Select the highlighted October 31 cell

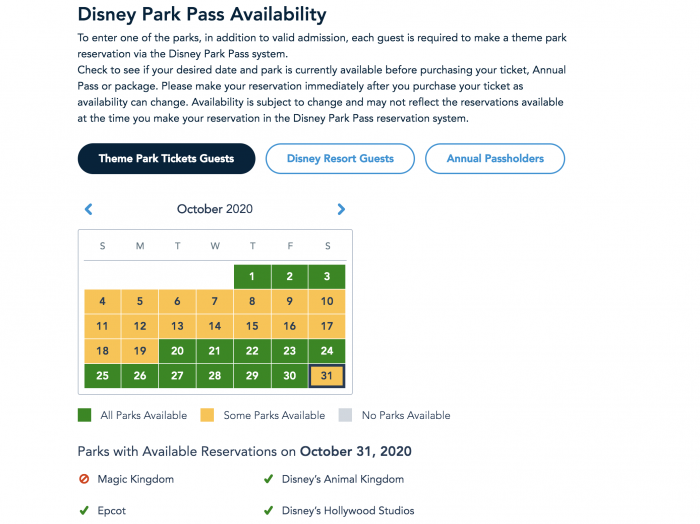(327, 376)
